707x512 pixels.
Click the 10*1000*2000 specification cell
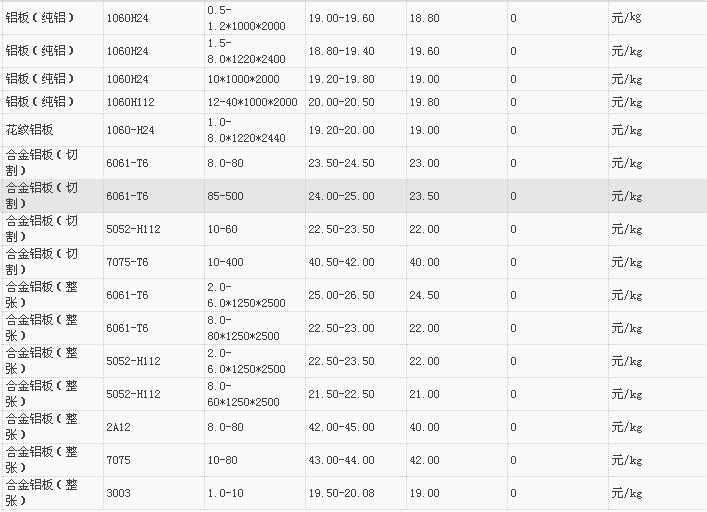tap(244, 78)
